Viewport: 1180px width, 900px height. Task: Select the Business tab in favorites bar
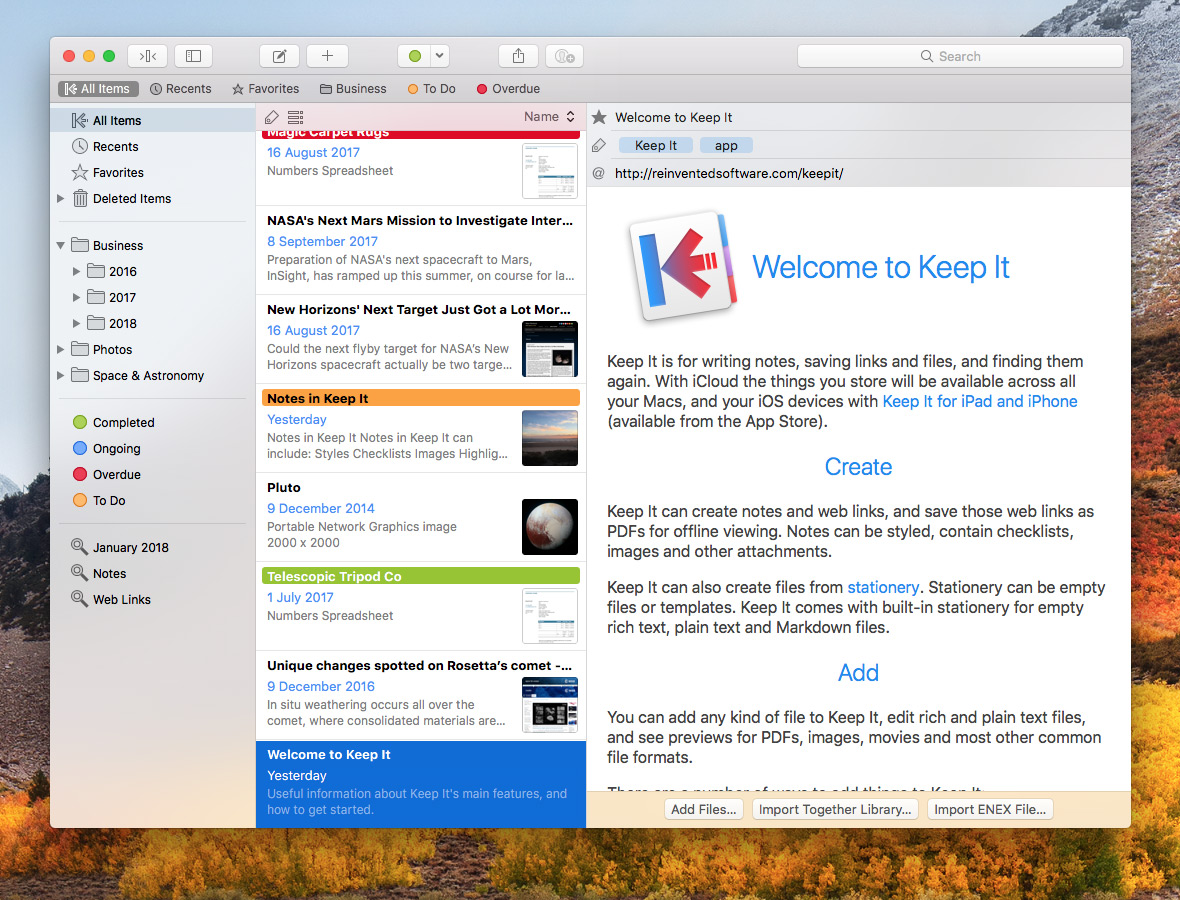(353, 89)
